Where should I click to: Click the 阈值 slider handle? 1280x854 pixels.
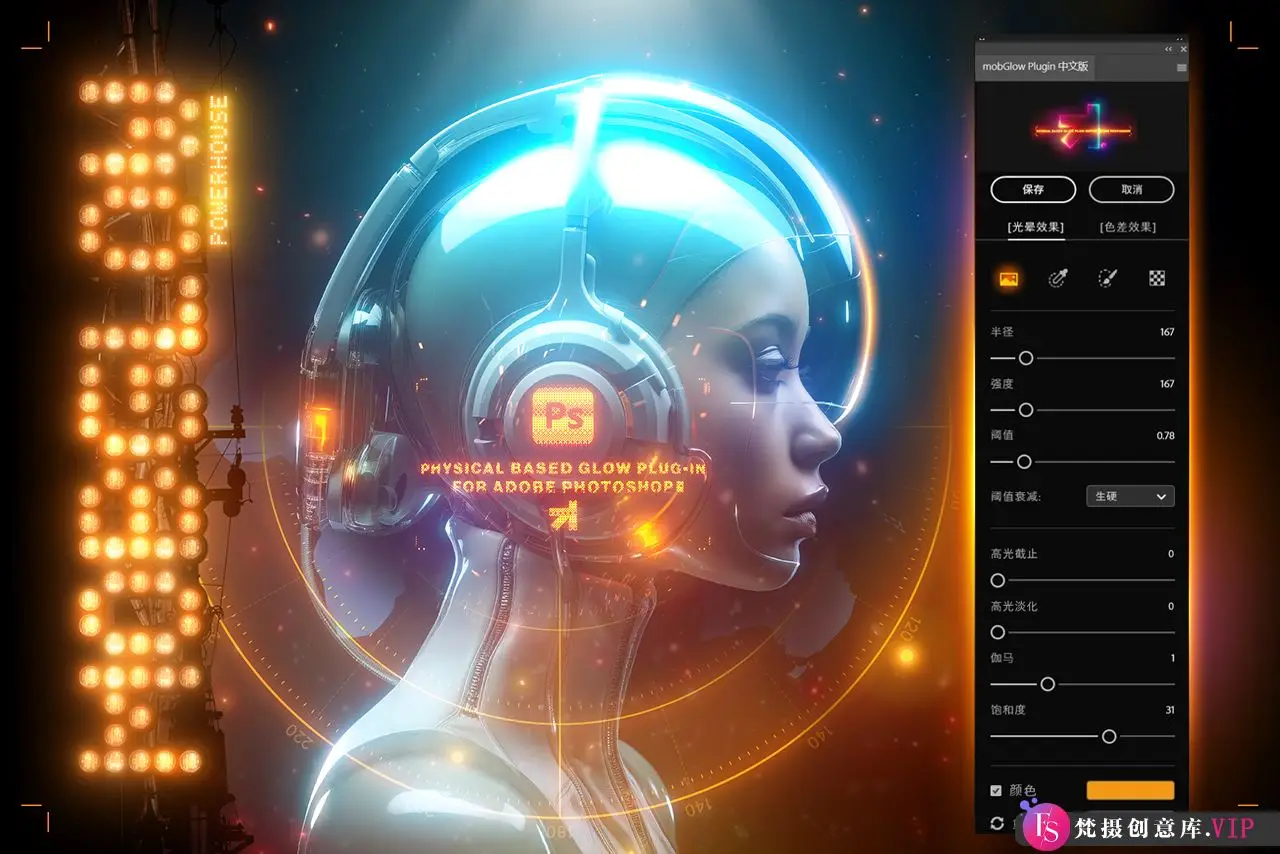(1024, 462)
